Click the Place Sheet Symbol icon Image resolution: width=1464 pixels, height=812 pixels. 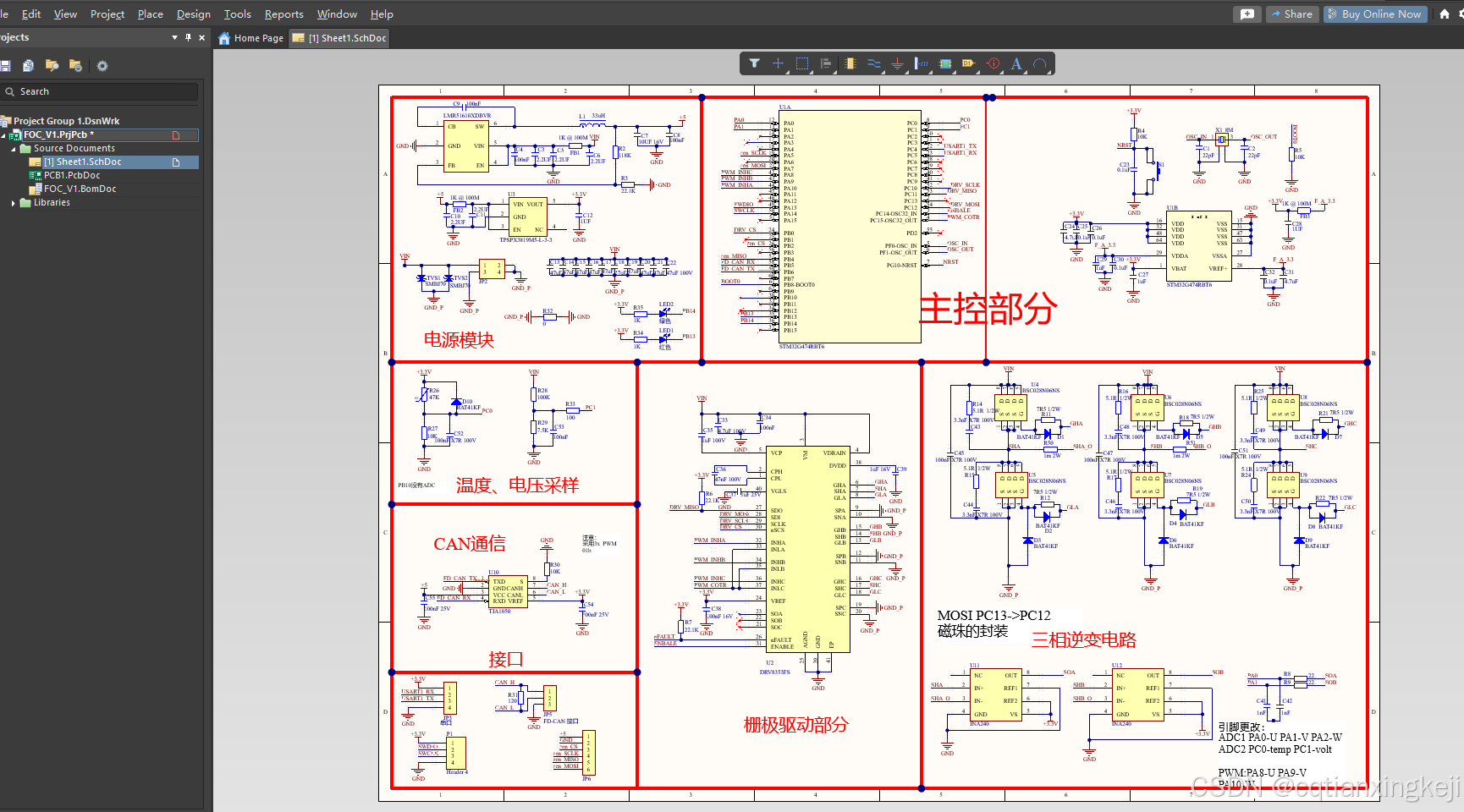[x=945, y=63]
